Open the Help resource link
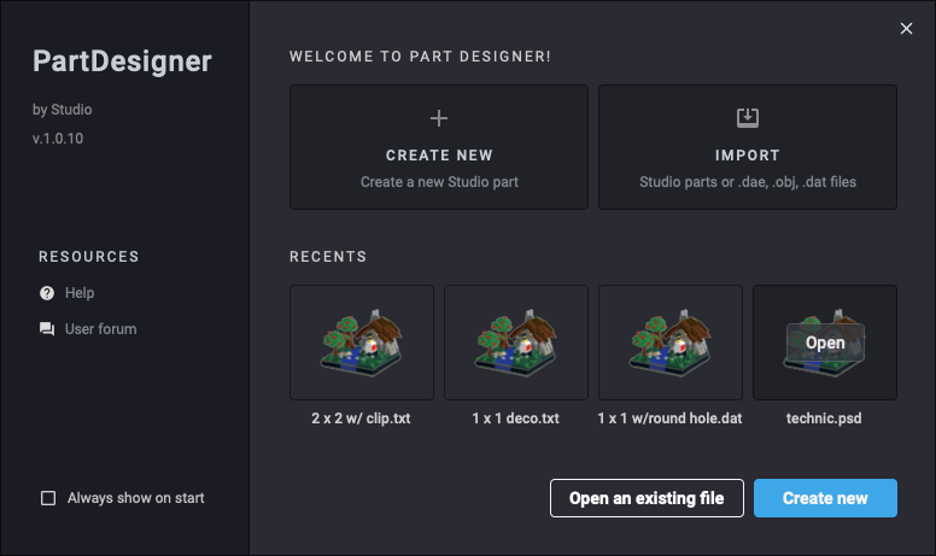Screen dimensions: 936x556 tap(79, 293)
